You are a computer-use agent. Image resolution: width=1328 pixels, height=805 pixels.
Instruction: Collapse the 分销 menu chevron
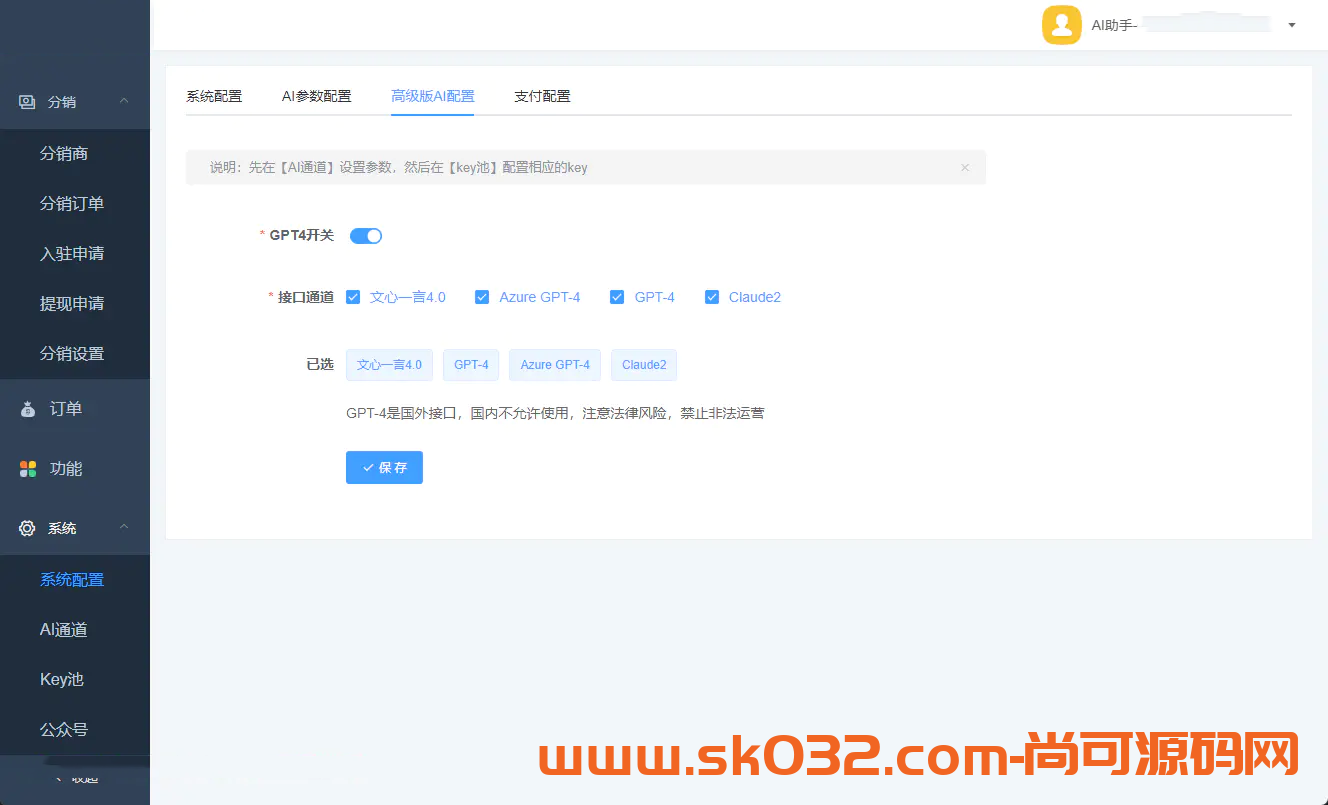[124, 101]
